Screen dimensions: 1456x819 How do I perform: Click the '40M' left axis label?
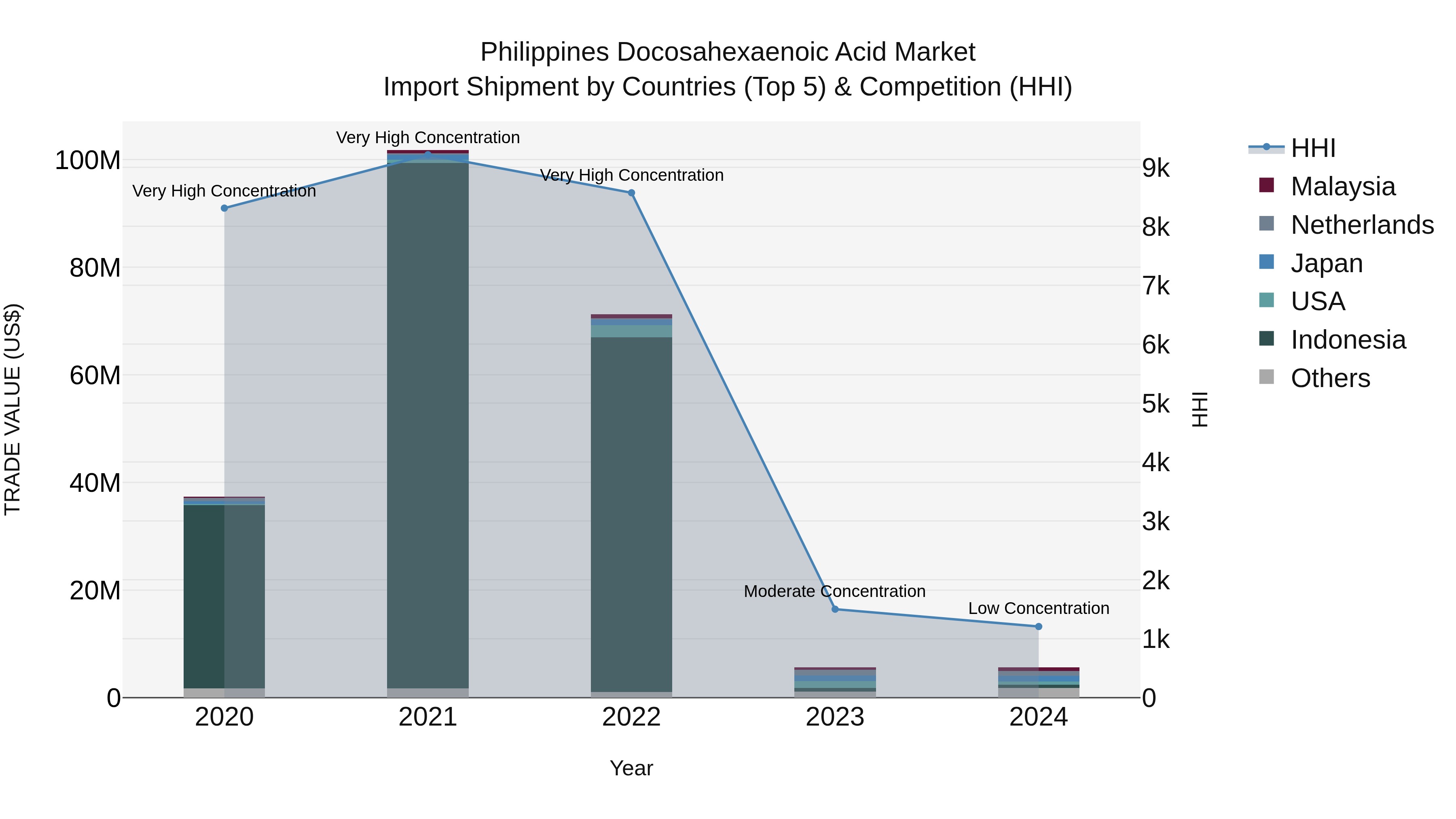tap(95, 483)
